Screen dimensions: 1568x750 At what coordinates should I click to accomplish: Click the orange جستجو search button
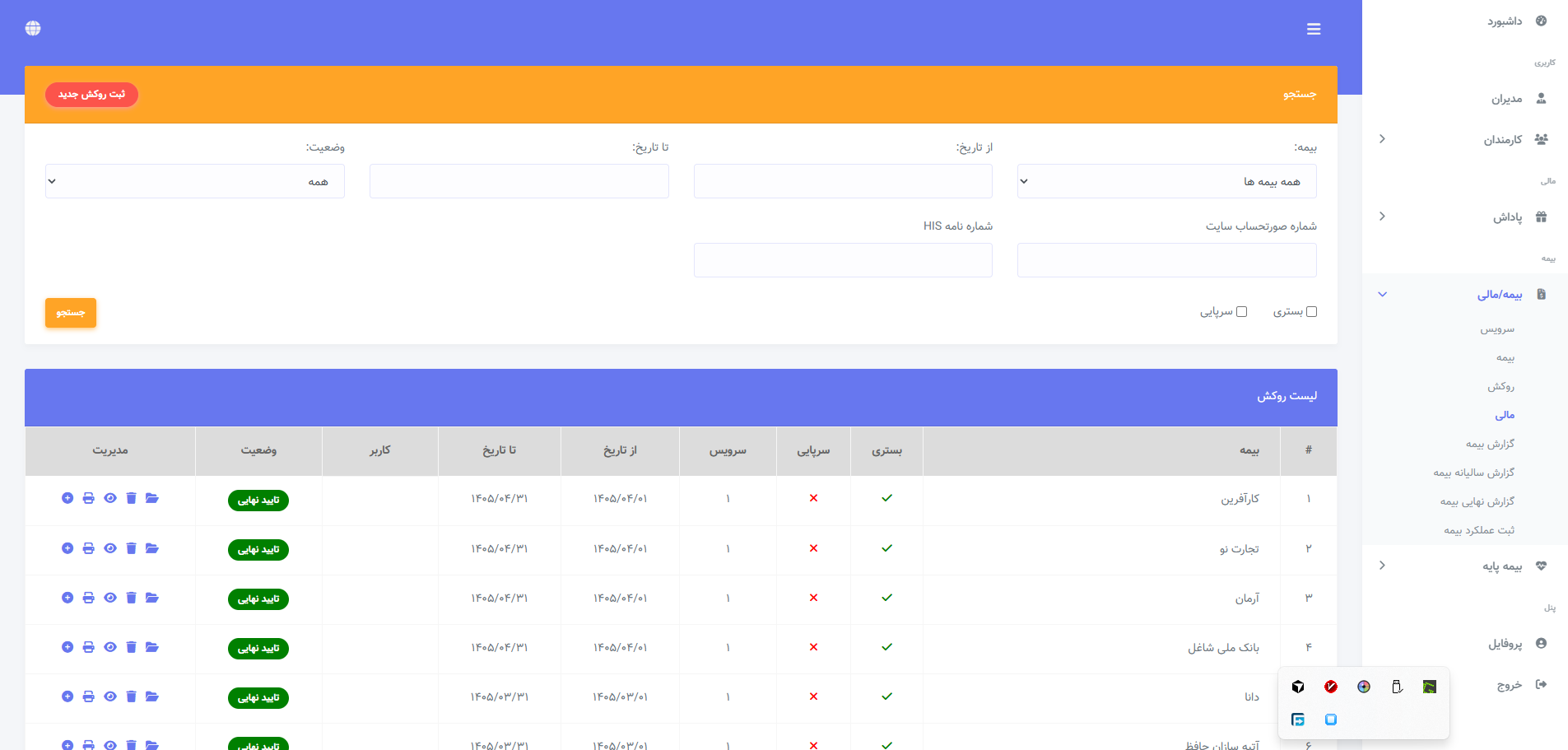(x=71, y=313)
